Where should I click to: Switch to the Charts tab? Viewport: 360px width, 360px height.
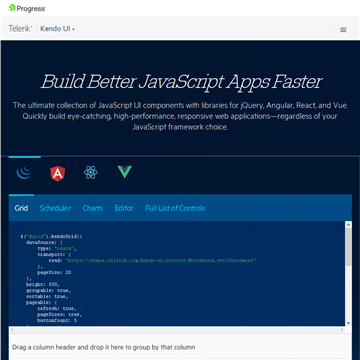[x=93, y=208]
